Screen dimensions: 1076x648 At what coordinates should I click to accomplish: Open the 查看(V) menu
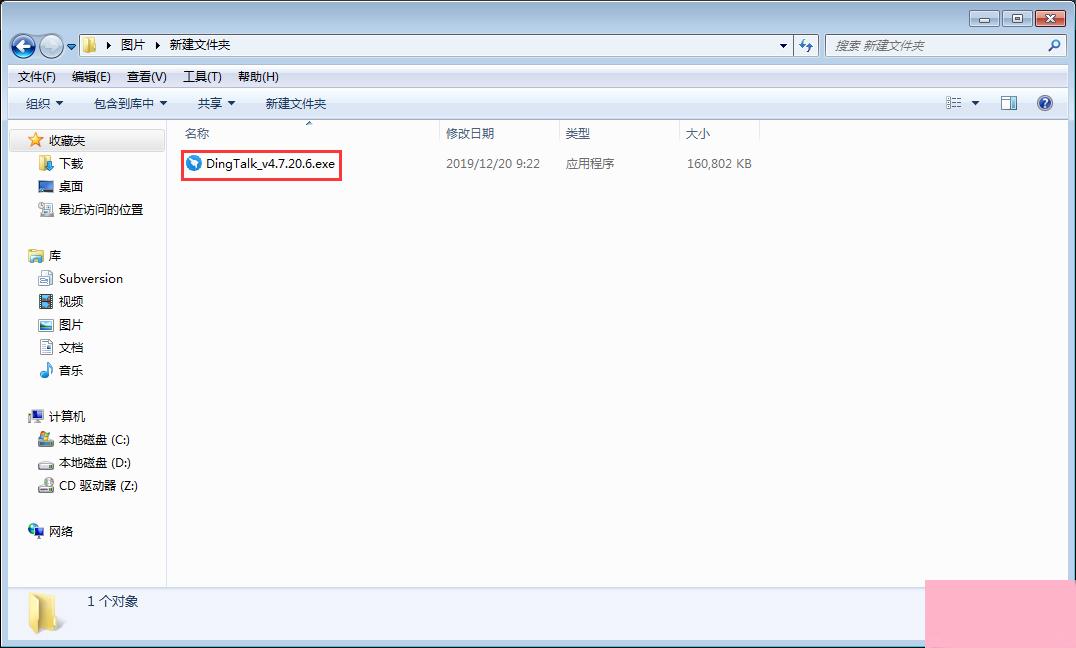pos(147,77)
